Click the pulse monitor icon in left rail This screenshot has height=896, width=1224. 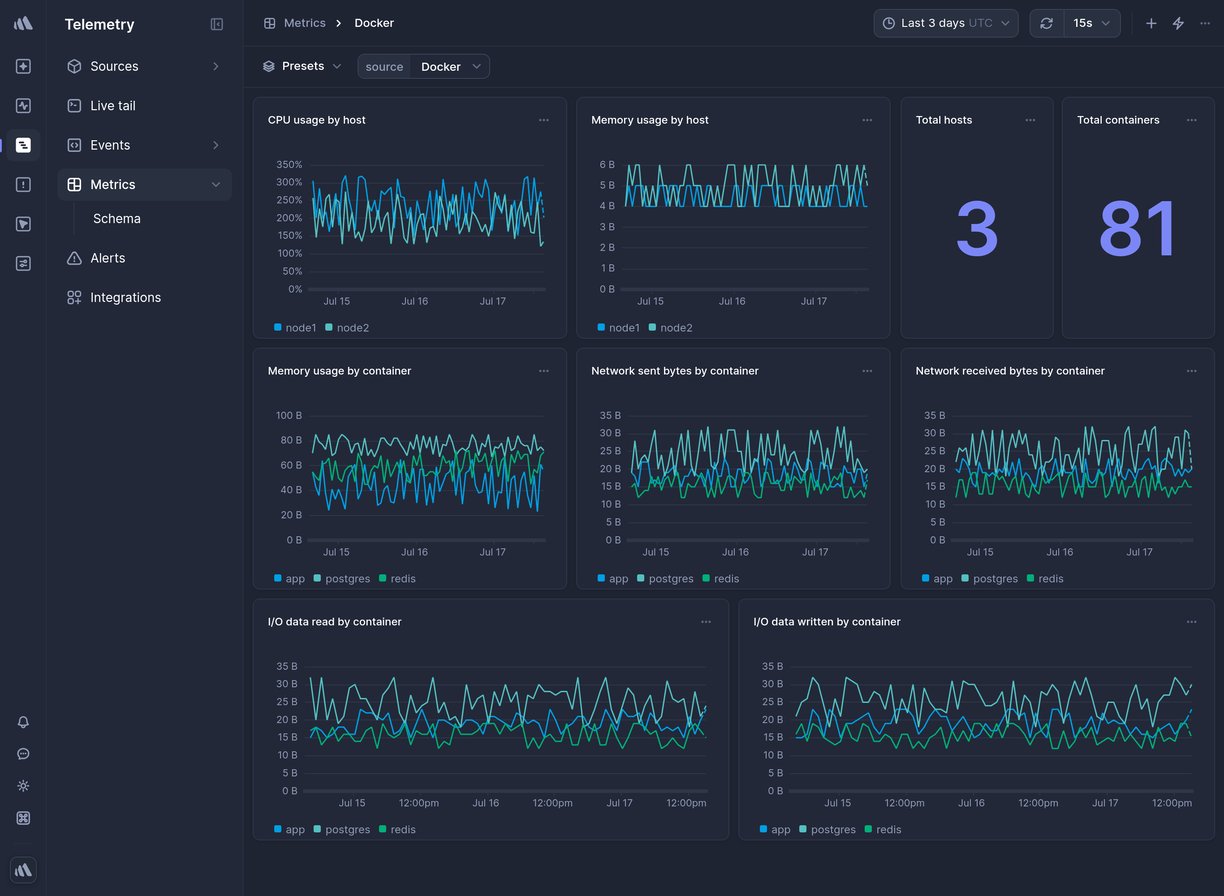tap(23, 105)
